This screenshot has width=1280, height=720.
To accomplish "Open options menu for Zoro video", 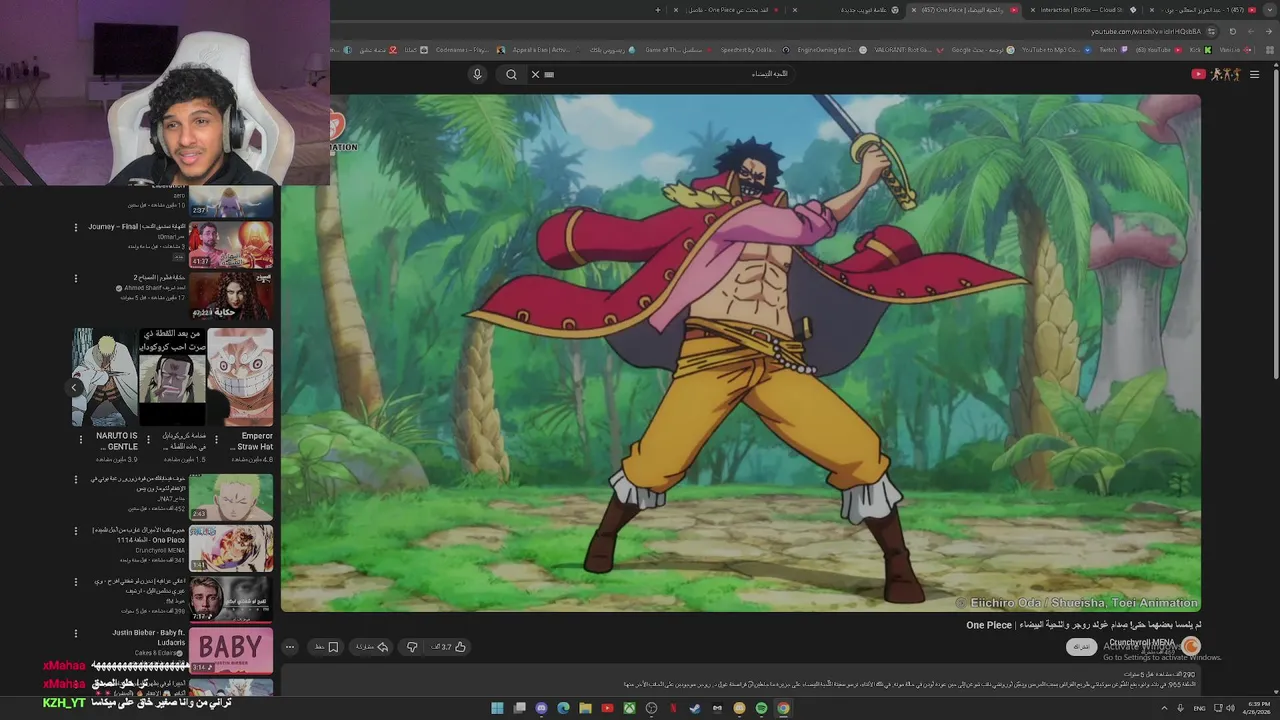I will pyautogui.click(x=75, y=480).
